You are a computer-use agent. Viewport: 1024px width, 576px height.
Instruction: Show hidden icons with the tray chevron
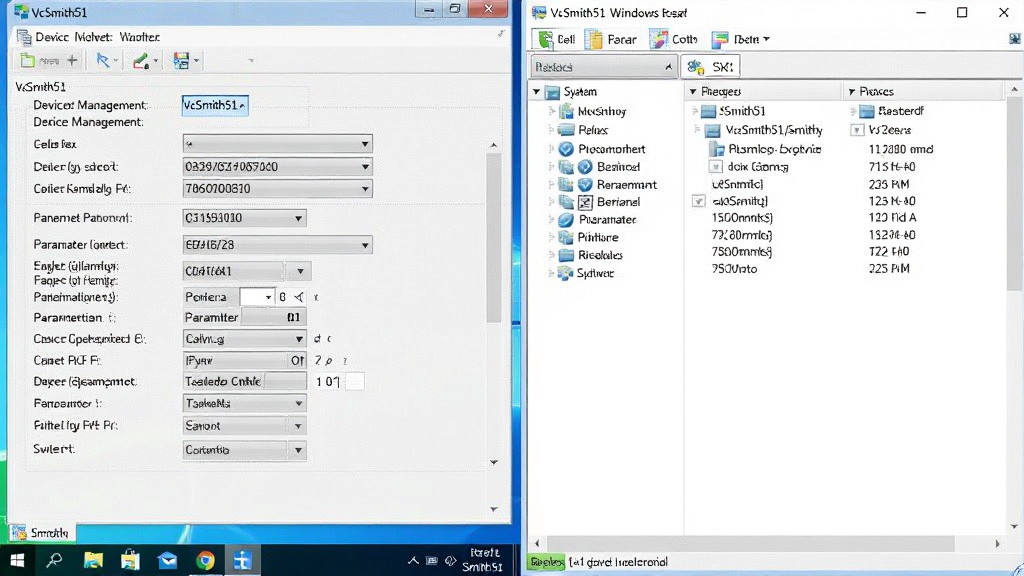413,560
